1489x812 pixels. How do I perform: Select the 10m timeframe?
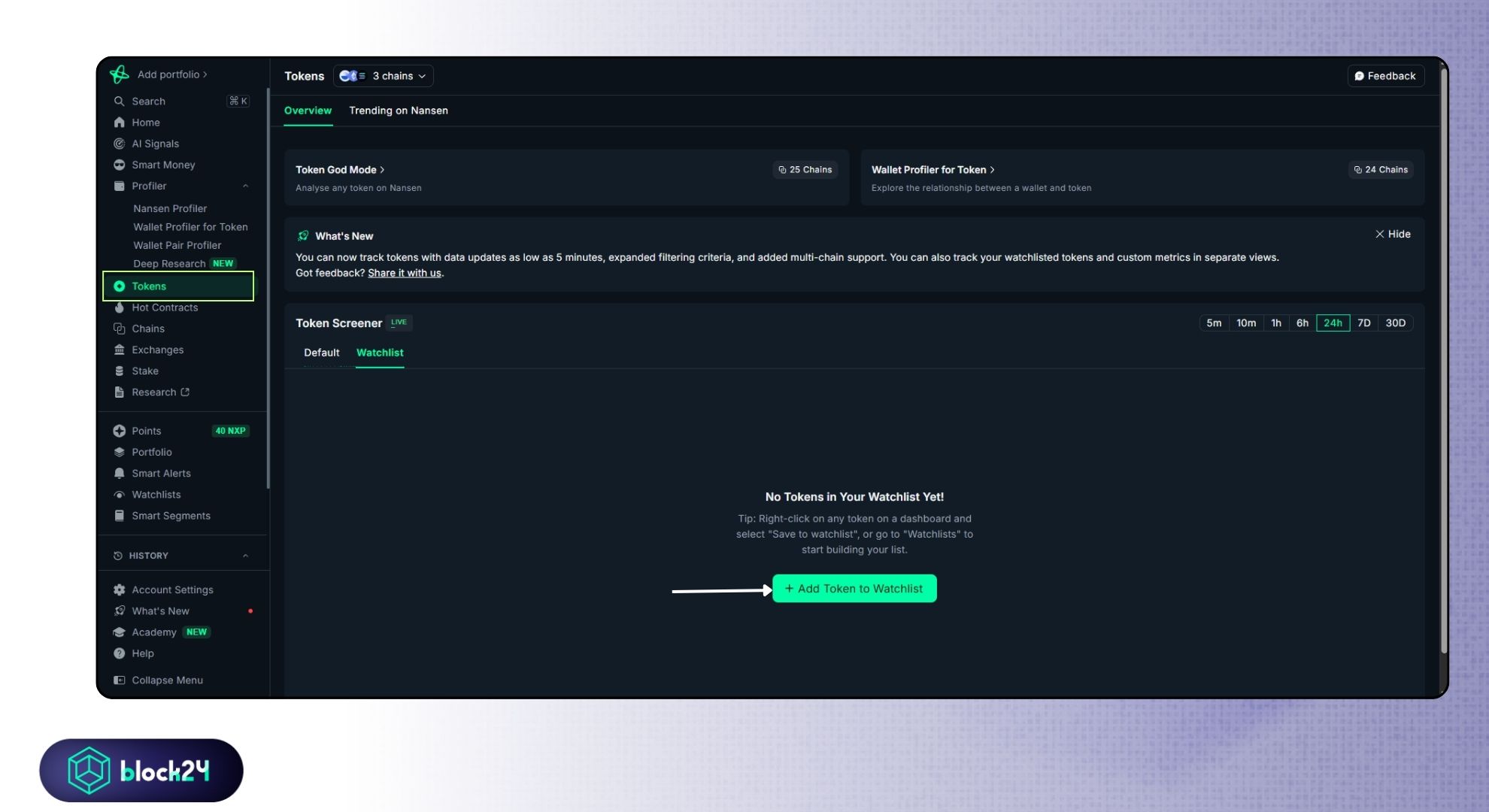point(1246,323)
